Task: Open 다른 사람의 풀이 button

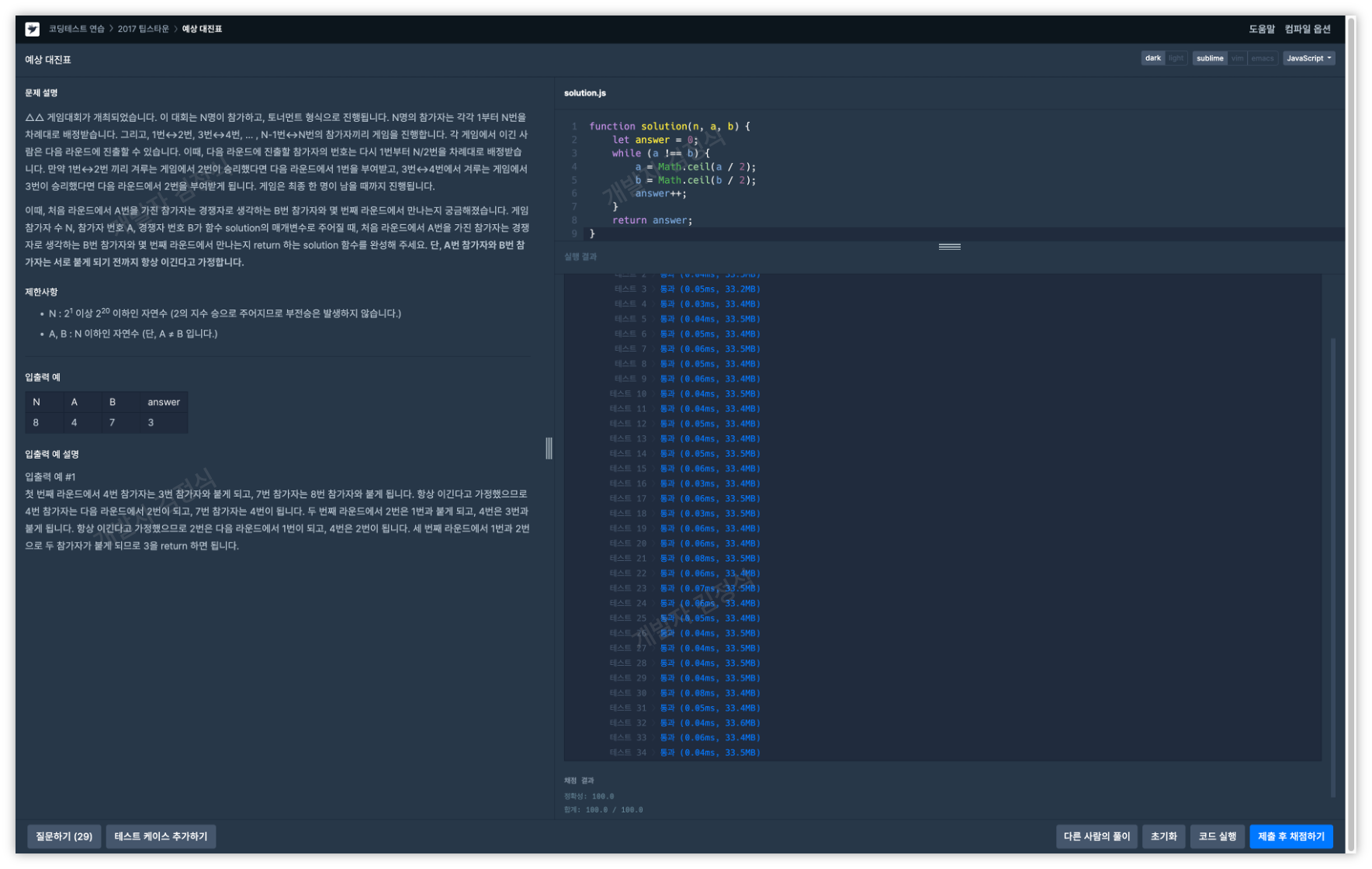Action: (x=1097, y=836)
